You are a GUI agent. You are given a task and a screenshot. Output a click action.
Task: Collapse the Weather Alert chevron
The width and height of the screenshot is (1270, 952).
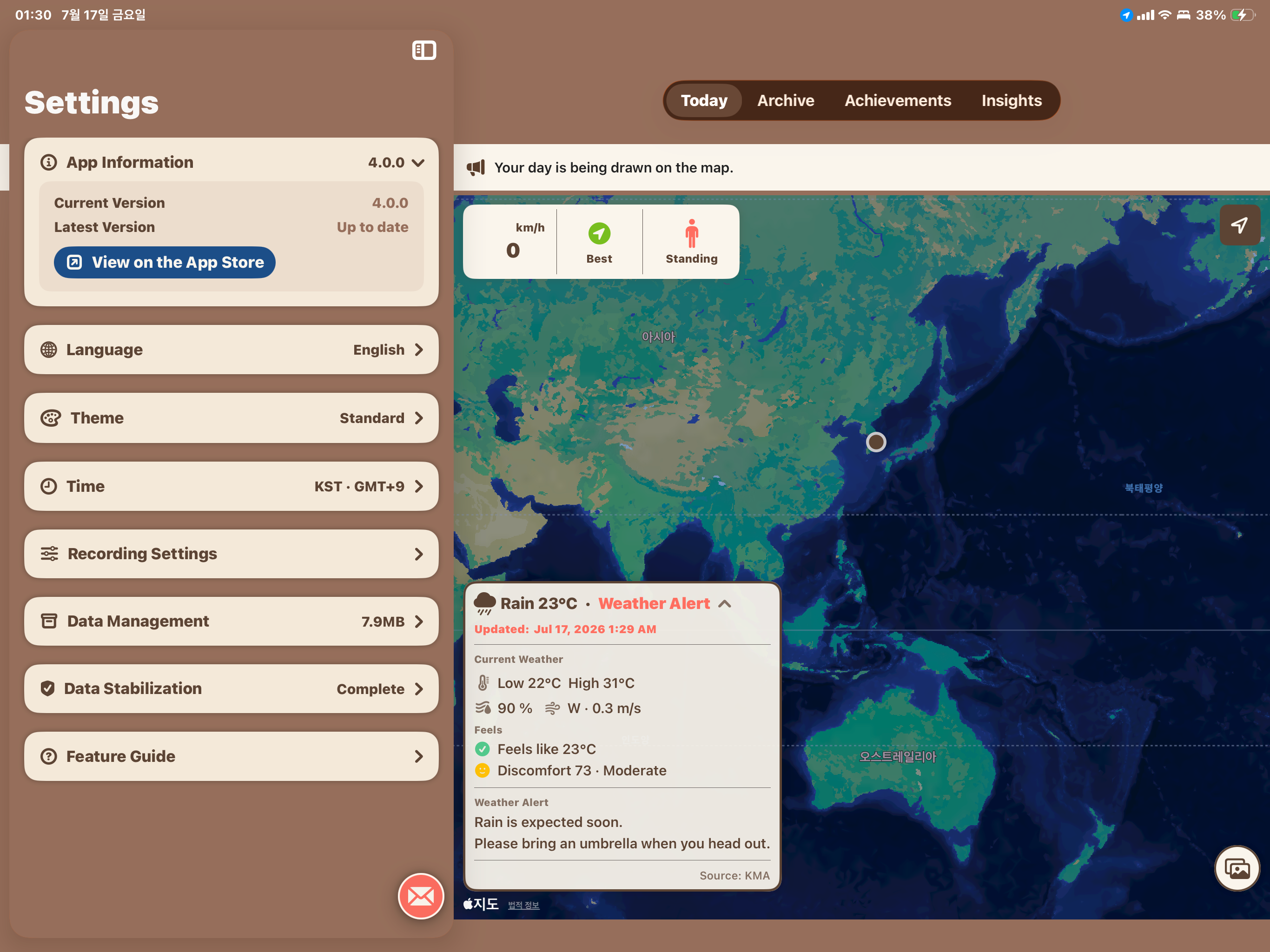(x=725, y=603)
